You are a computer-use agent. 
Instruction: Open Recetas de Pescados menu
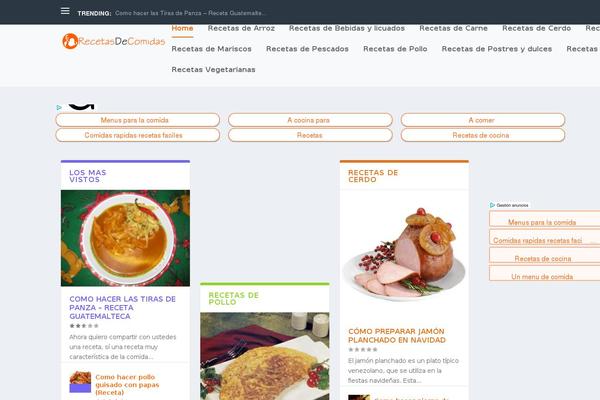(307, 49)
